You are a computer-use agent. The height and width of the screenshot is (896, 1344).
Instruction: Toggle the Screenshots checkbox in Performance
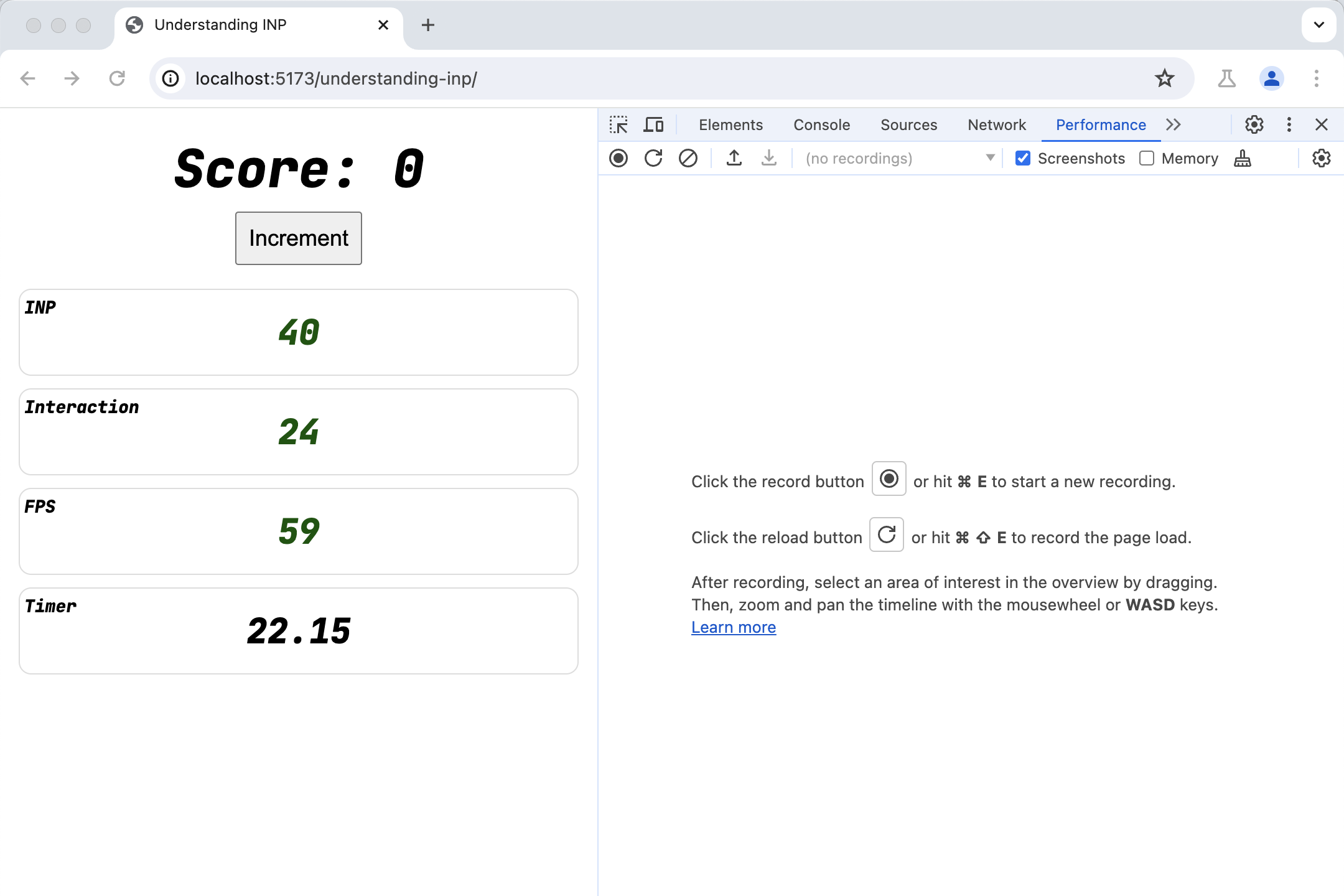(x=1022, y=158)
